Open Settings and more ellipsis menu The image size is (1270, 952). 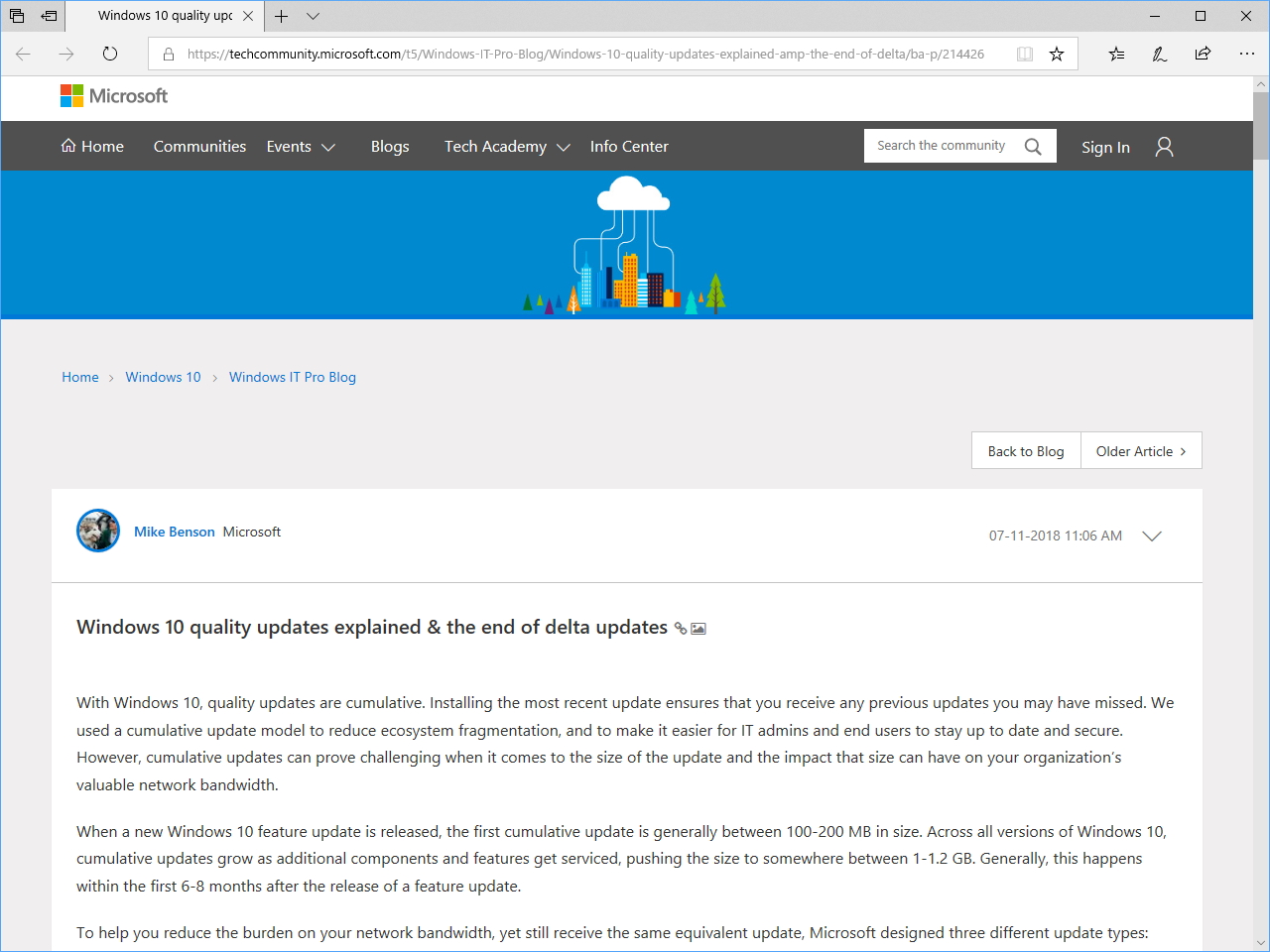coord(1247,55)
